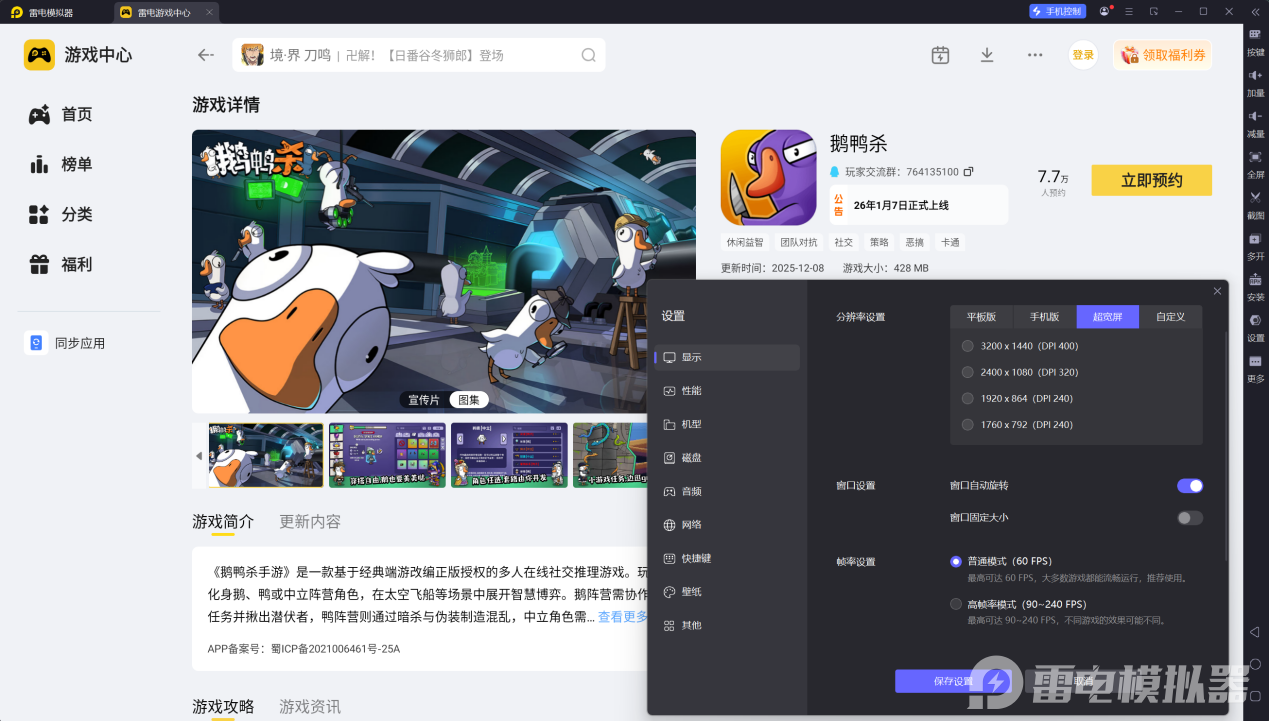Switch to 更新内容 tab
Image resolution: width=1269 pixels, height=721 pixels.
pyautogui.click(x=310, y=522)
